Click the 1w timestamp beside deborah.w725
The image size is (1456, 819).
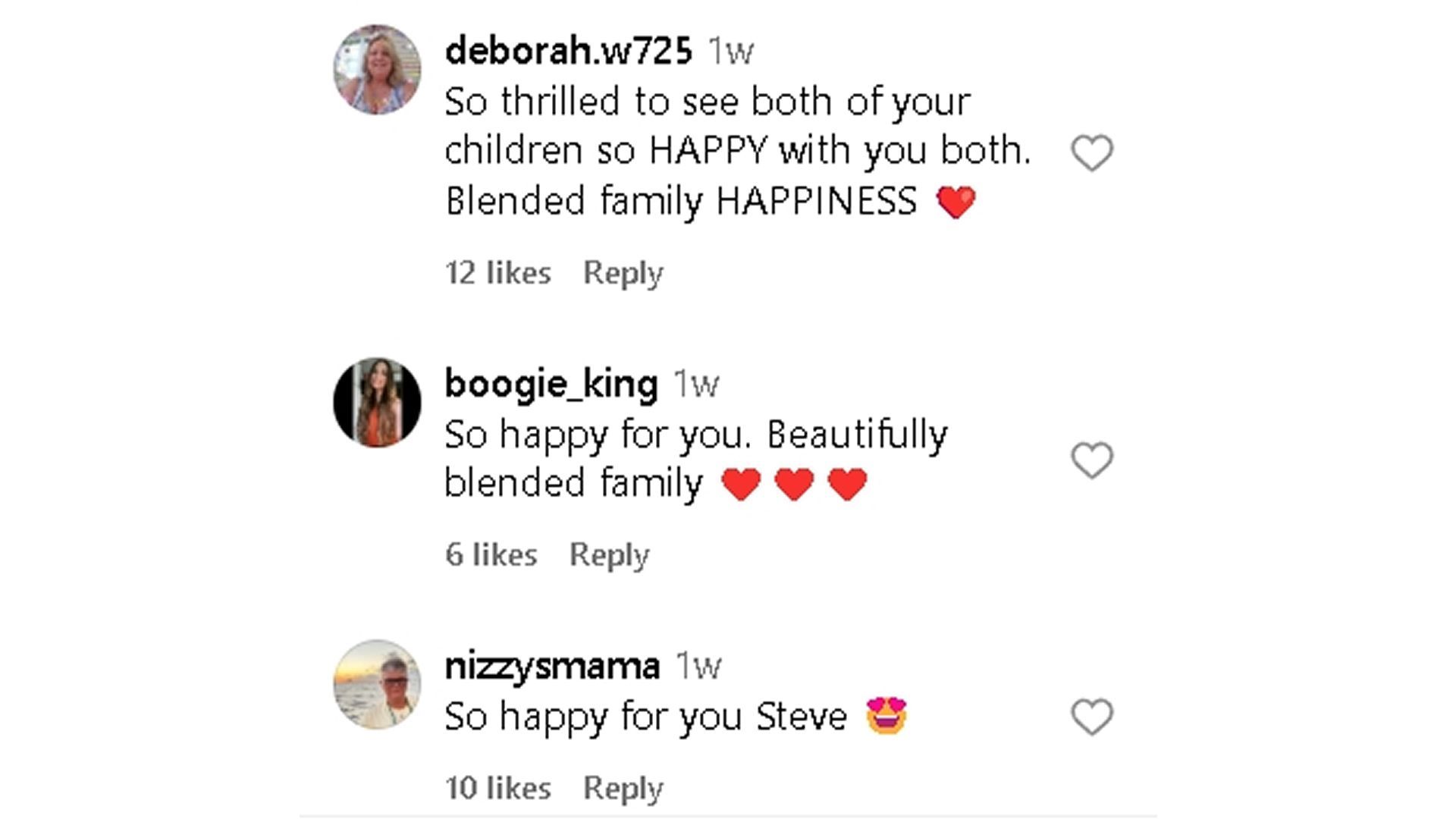tap(730, 52)
